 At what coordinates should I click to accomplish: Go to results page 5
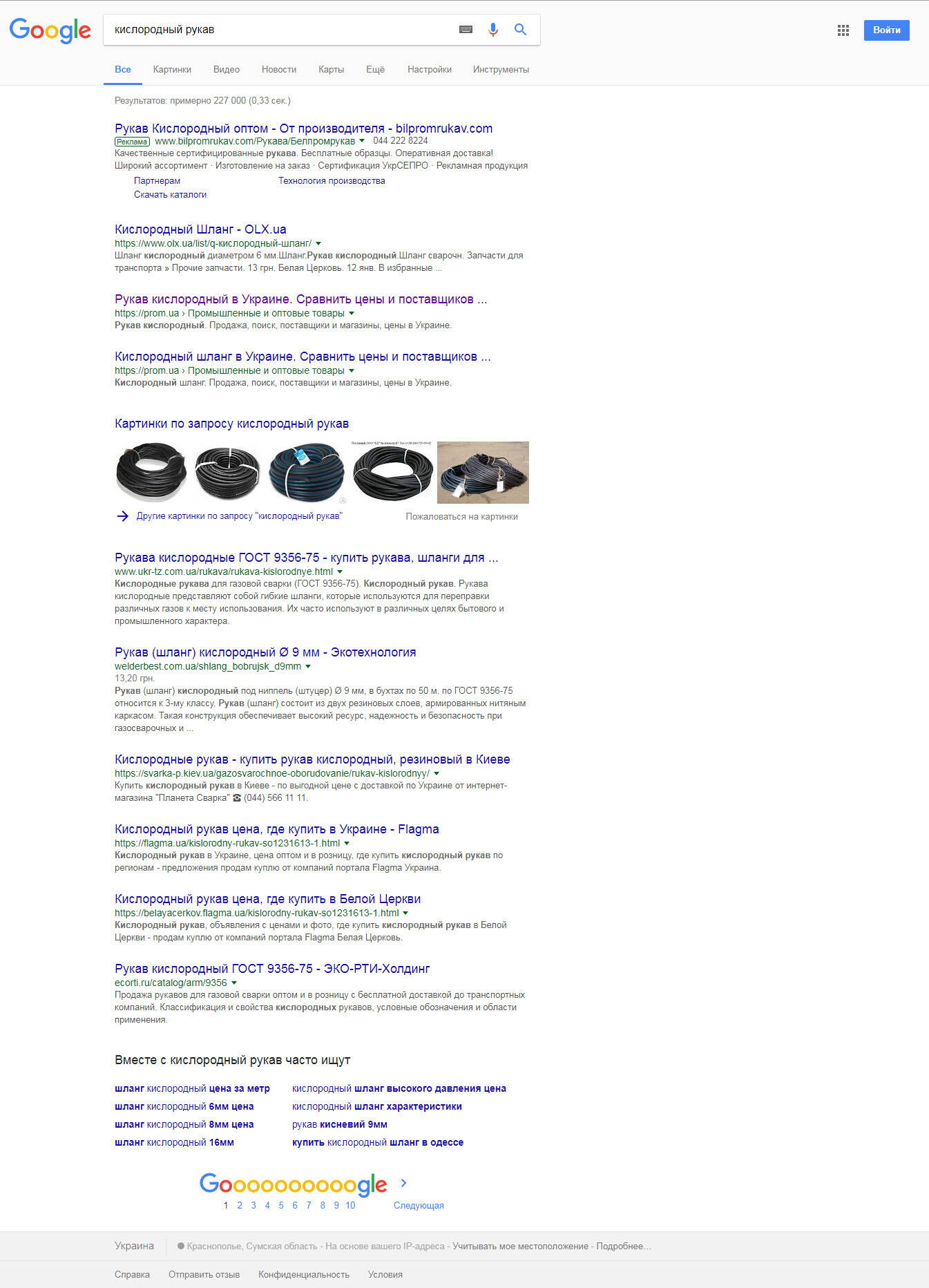click(x=281, y=1205)
